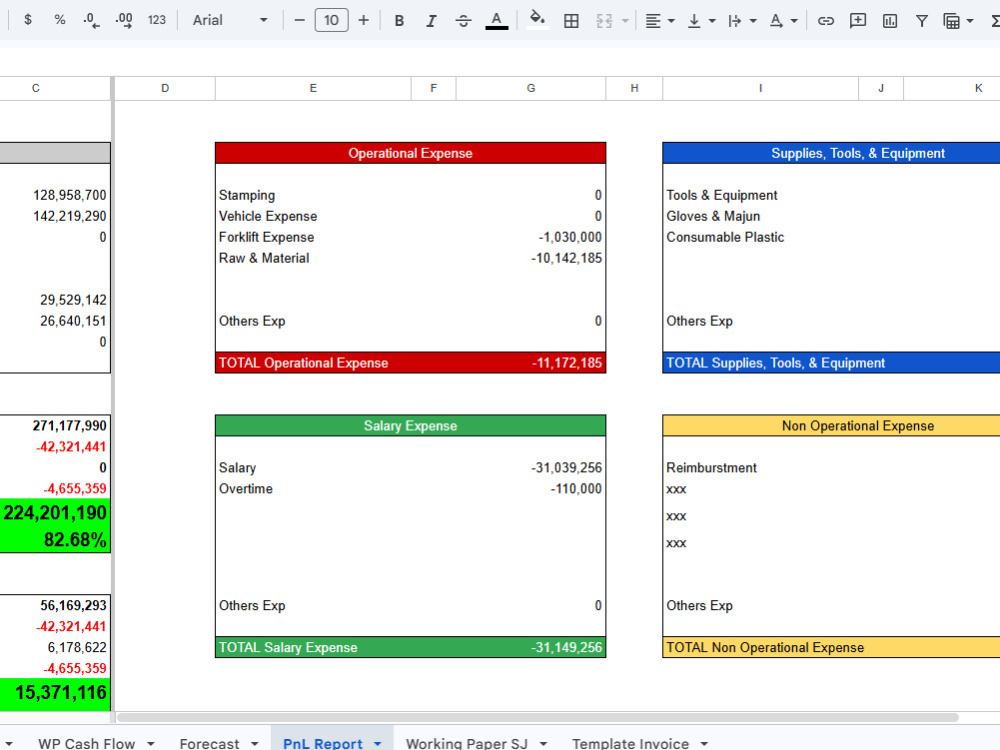Click the merge cells icon
Viewport: 1000px width, 750px height.
pyautogui.click(x=604, y=21)
